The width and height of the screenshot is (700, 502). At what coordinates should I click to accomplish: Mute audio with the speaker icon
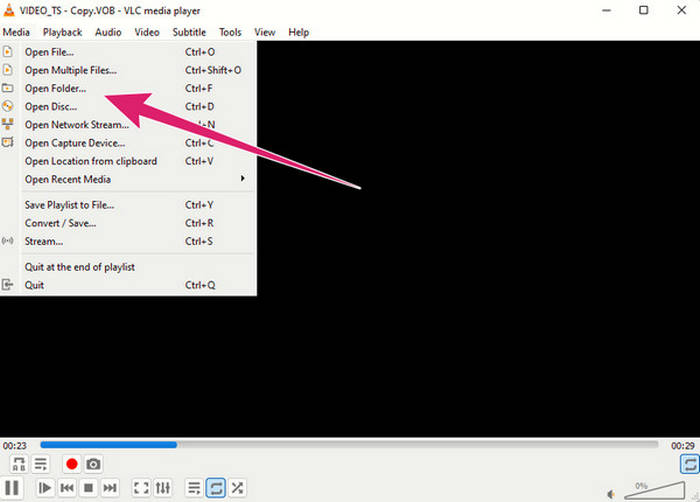point(611,494)
